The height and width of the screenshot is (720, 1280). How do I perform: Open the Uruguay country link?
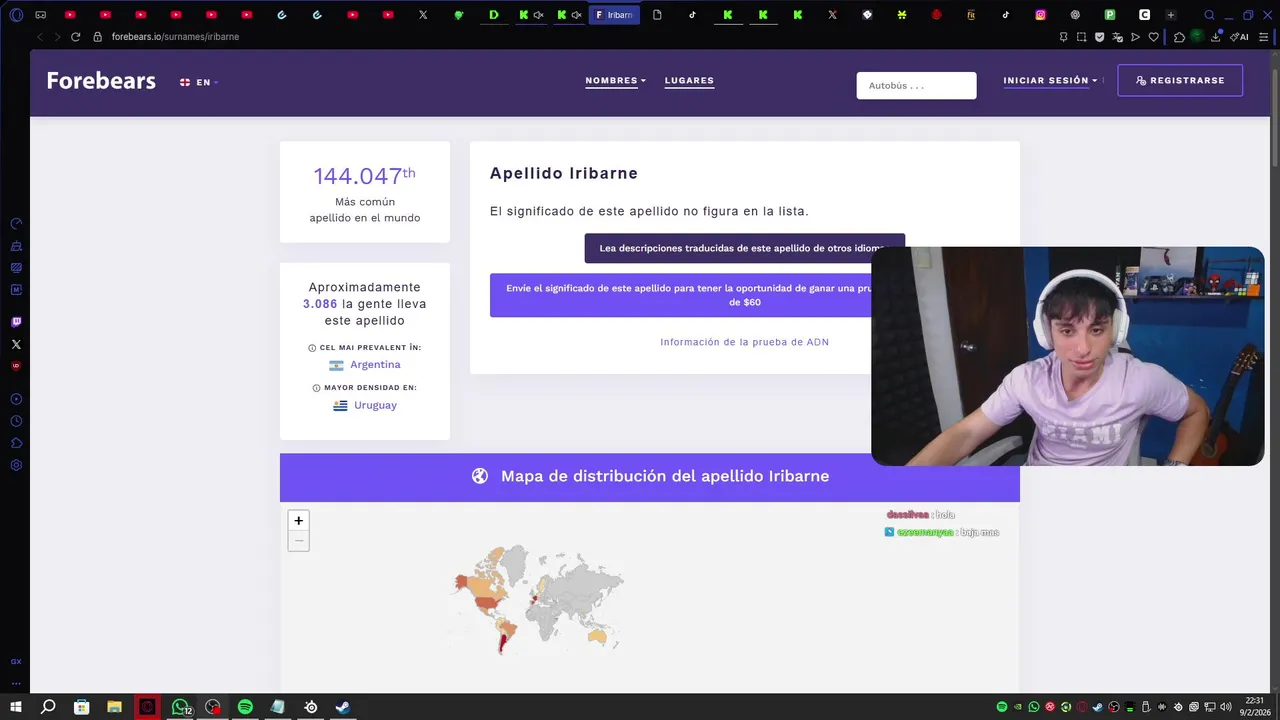375,405
